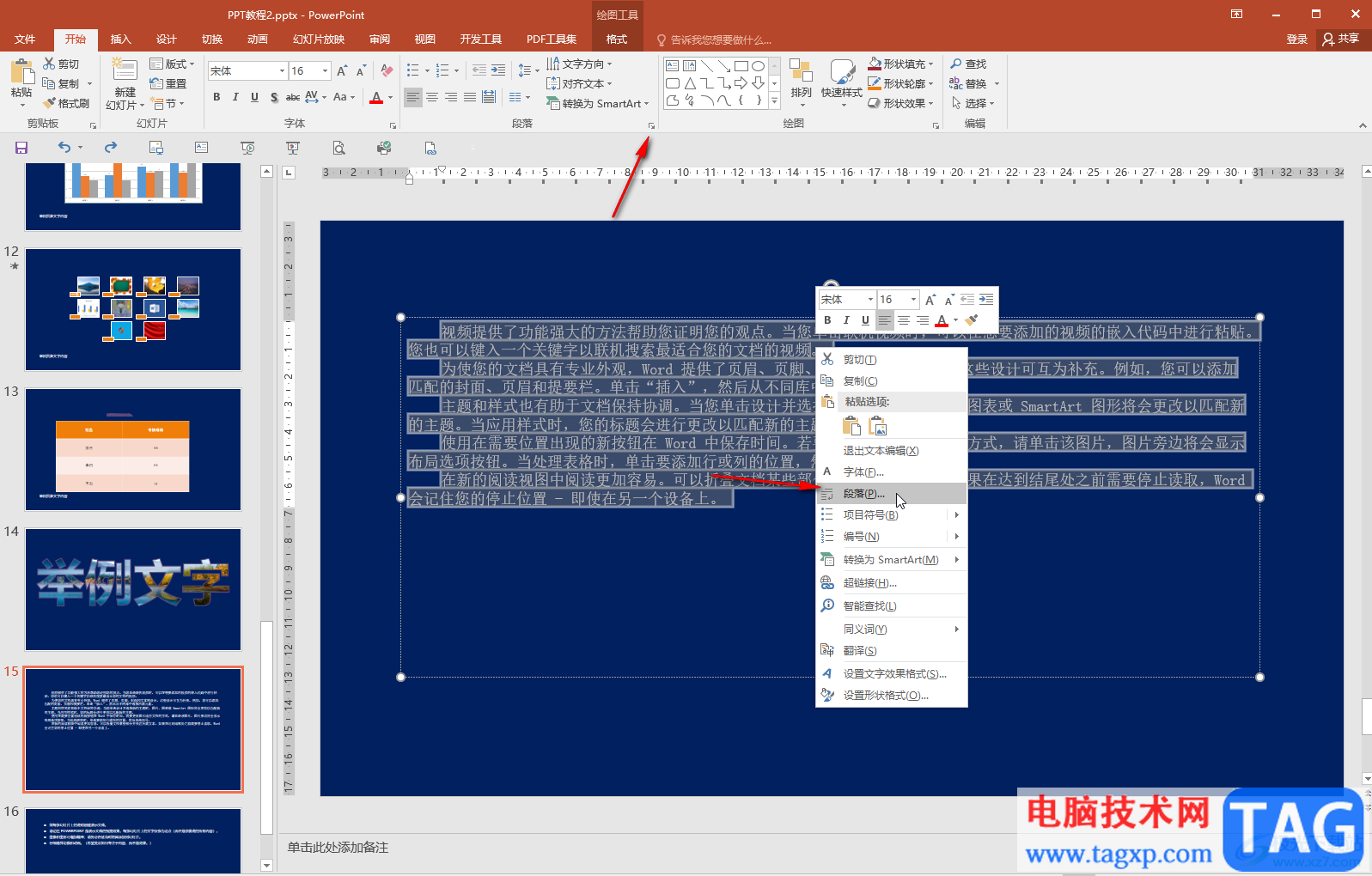Click the 共享 share button
This screenshot has height=876, width=1372.
[x=1340, y=39]
